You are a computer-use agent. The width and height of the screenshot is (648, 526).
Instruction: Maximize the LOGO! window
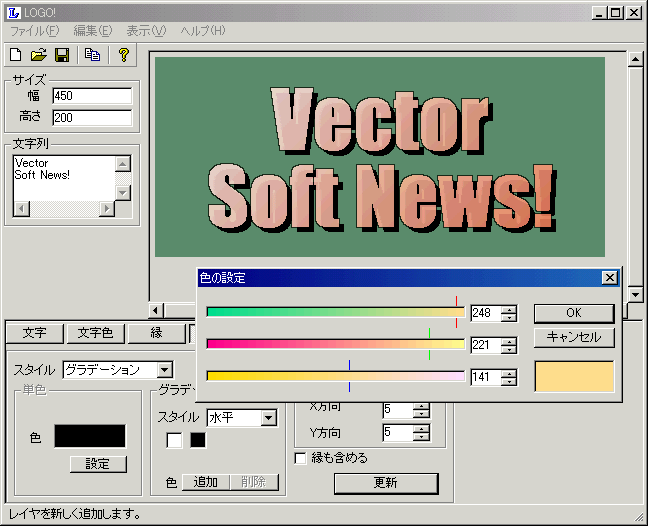tap(616, 13)
